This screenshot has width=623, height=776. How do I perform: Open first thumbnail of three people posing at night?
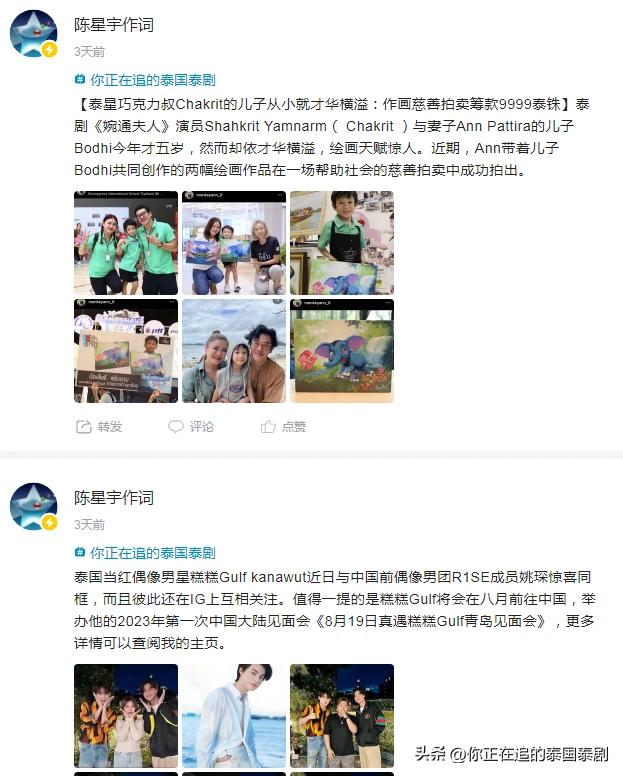(126, 716)
